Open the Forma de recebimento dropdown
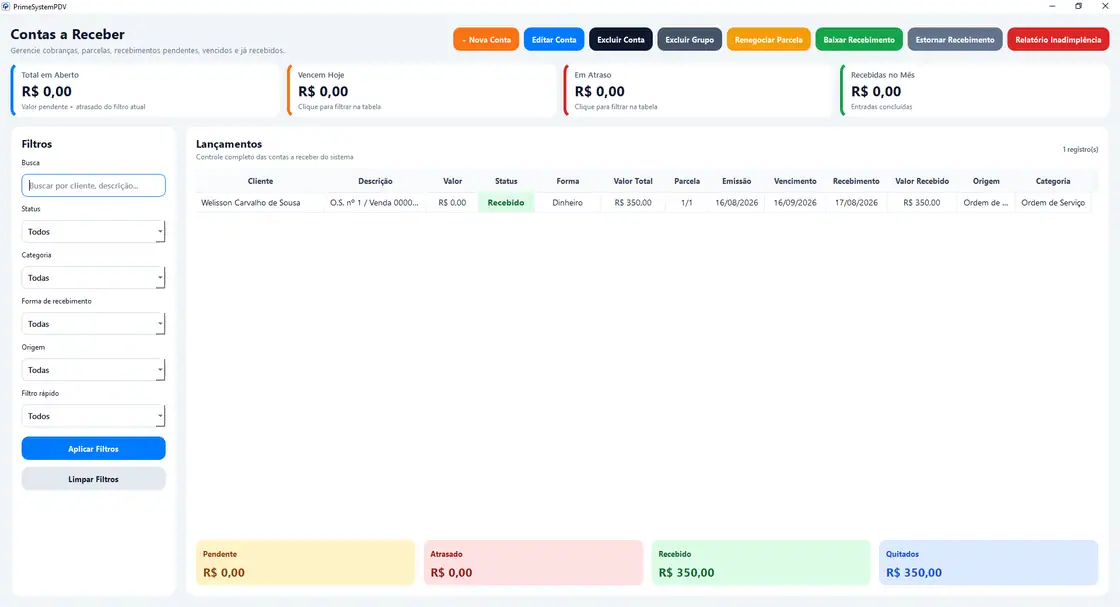The width and height of the screenshot is (1120, 607). (x=94, y=323)
